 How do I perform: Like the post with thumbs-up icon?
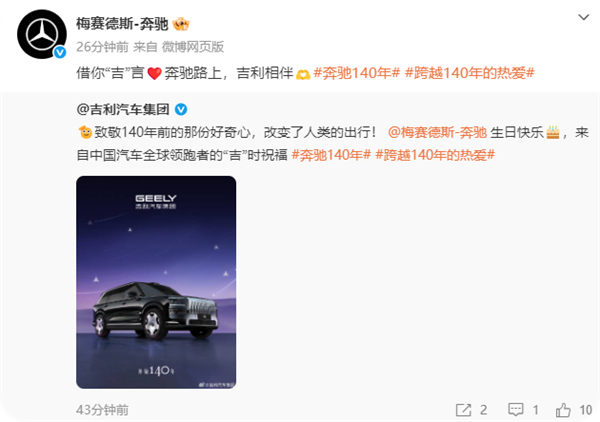[563, 410]
